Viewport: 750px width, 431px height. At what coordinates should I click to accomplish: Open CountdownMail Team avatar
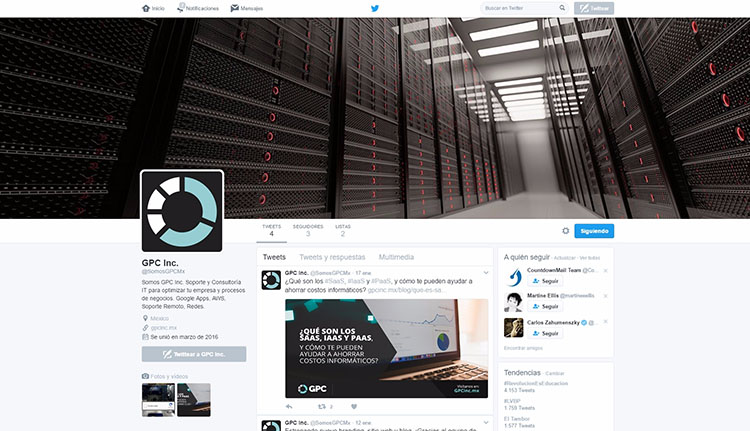click(513, 277)
